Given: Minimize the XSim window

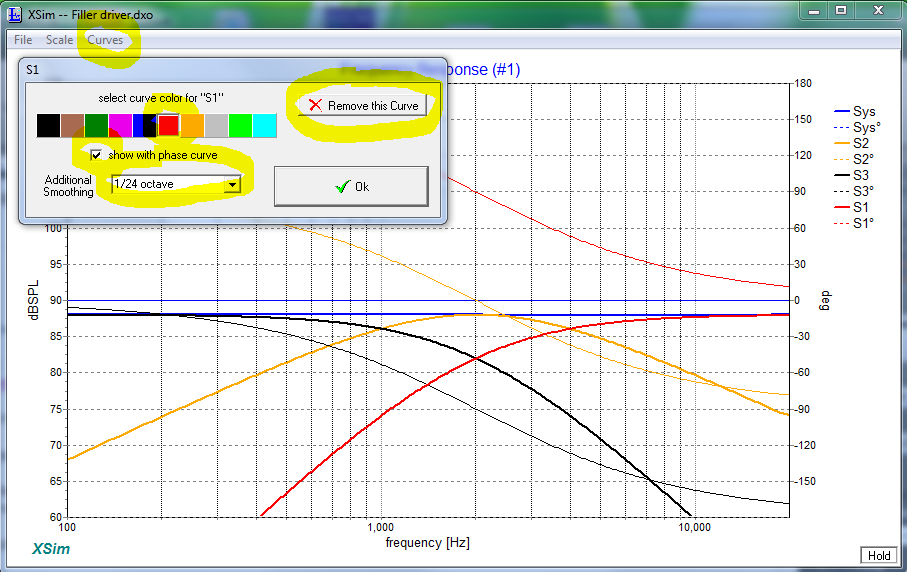Looking at the screenshot, I should (x=814, y=11).
